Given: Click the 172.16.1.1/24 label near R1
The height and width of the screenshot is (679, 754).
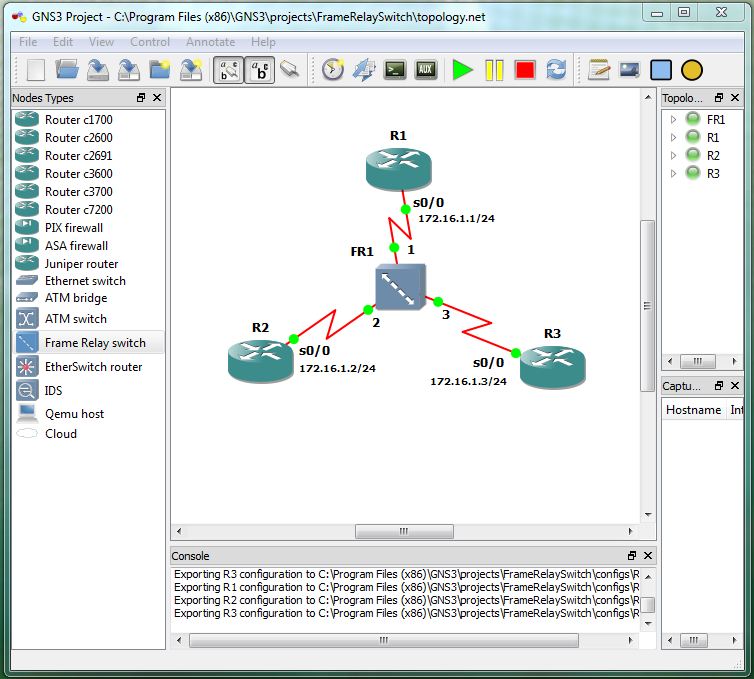Looking at the screenshot, I should coord(456,218).
